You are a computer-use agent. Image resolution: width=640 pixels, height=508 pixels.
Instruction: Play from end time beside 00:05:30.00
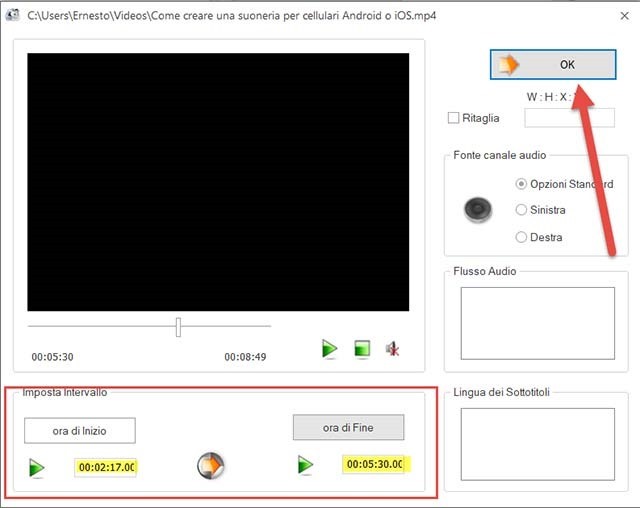click(x=305, y=465)
